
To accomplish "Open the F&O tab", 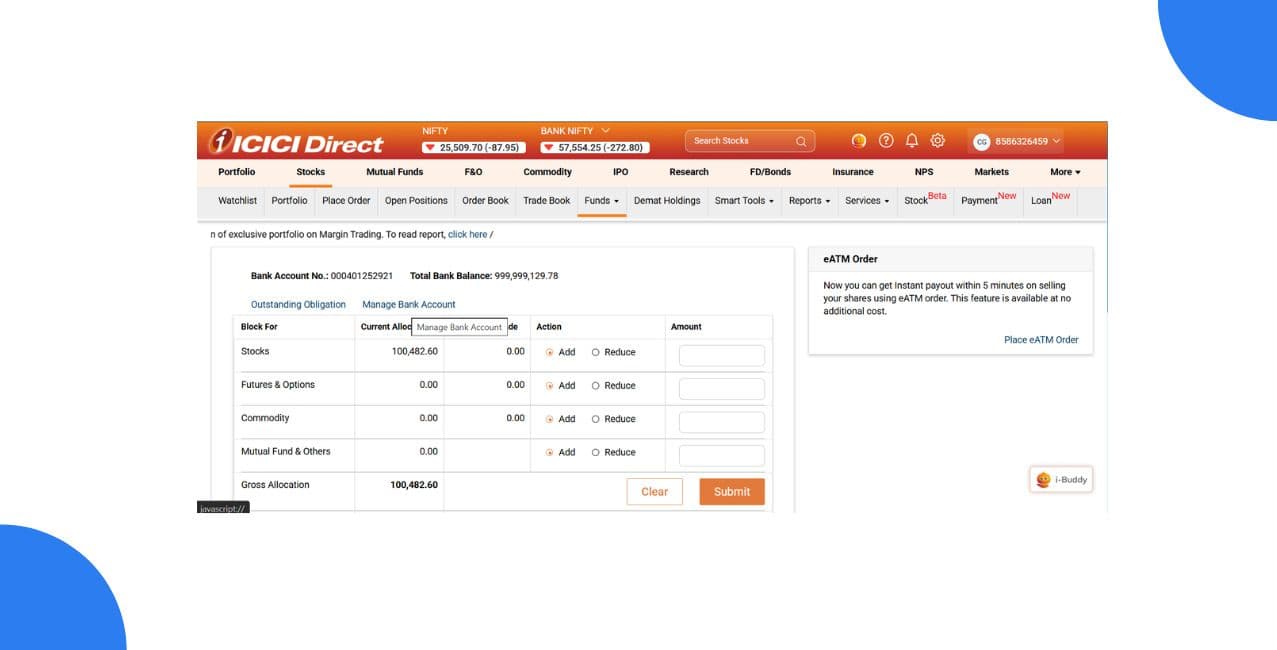I will pyautogui.click(x=473, y=172).
